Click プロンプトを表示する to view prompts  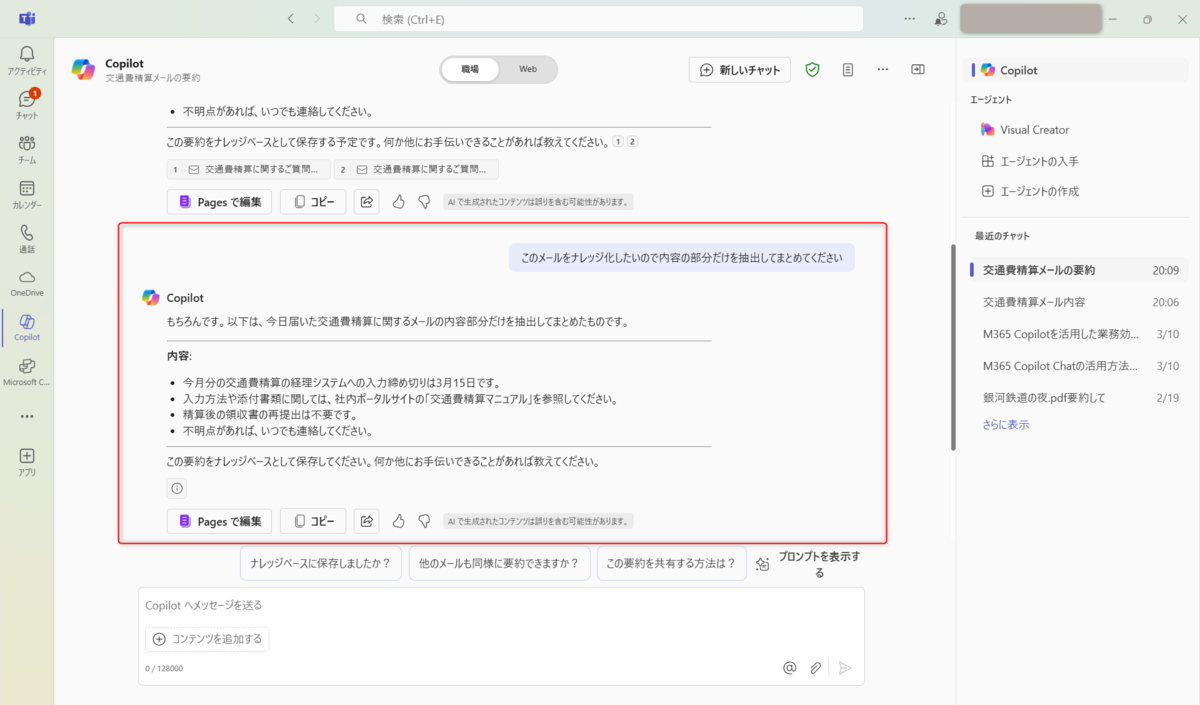click(x=808, y=564)
